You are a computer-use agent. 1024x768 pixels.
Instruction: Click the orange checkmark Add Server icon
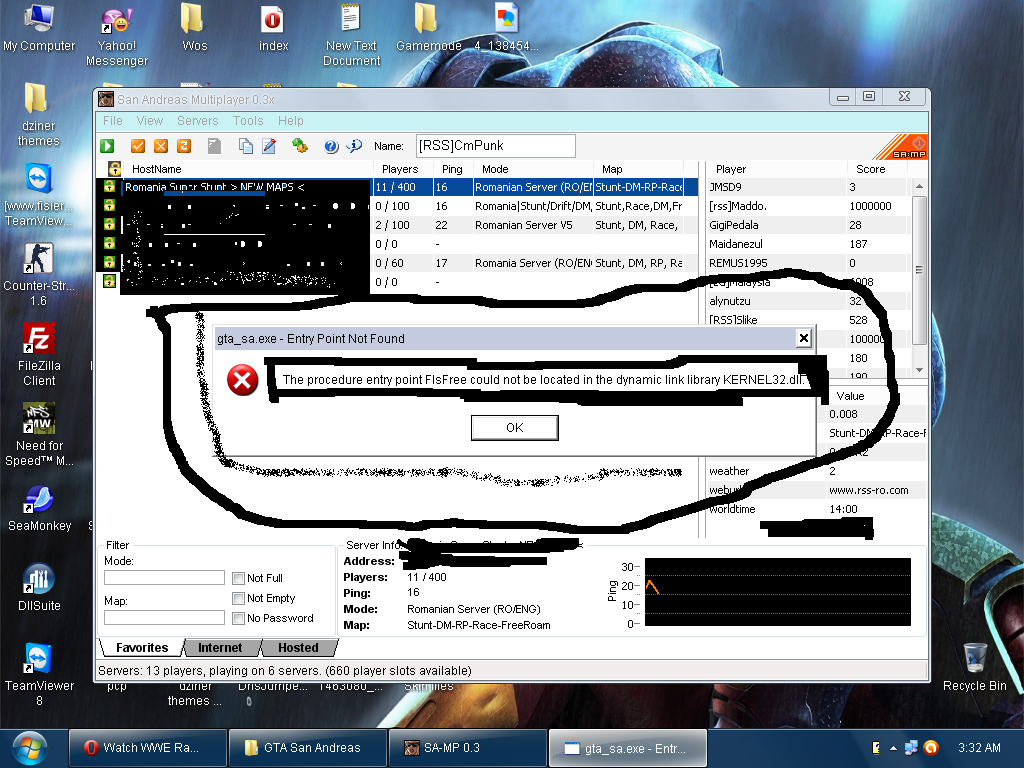(x=138, y=146)
